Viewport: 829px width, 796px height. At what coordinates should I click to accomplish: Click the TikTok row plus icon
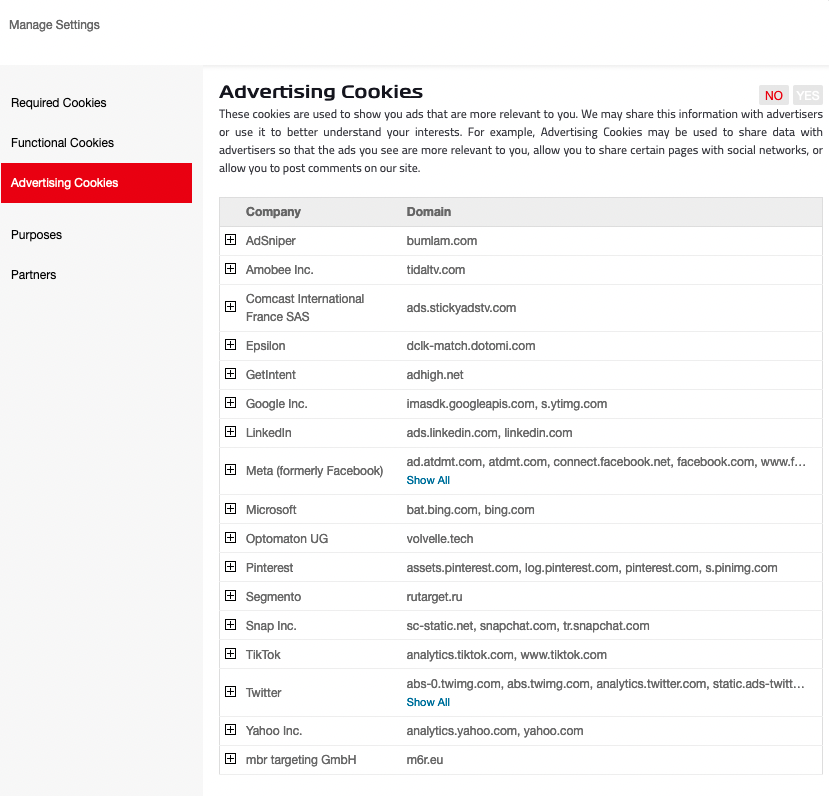(230, 654)
